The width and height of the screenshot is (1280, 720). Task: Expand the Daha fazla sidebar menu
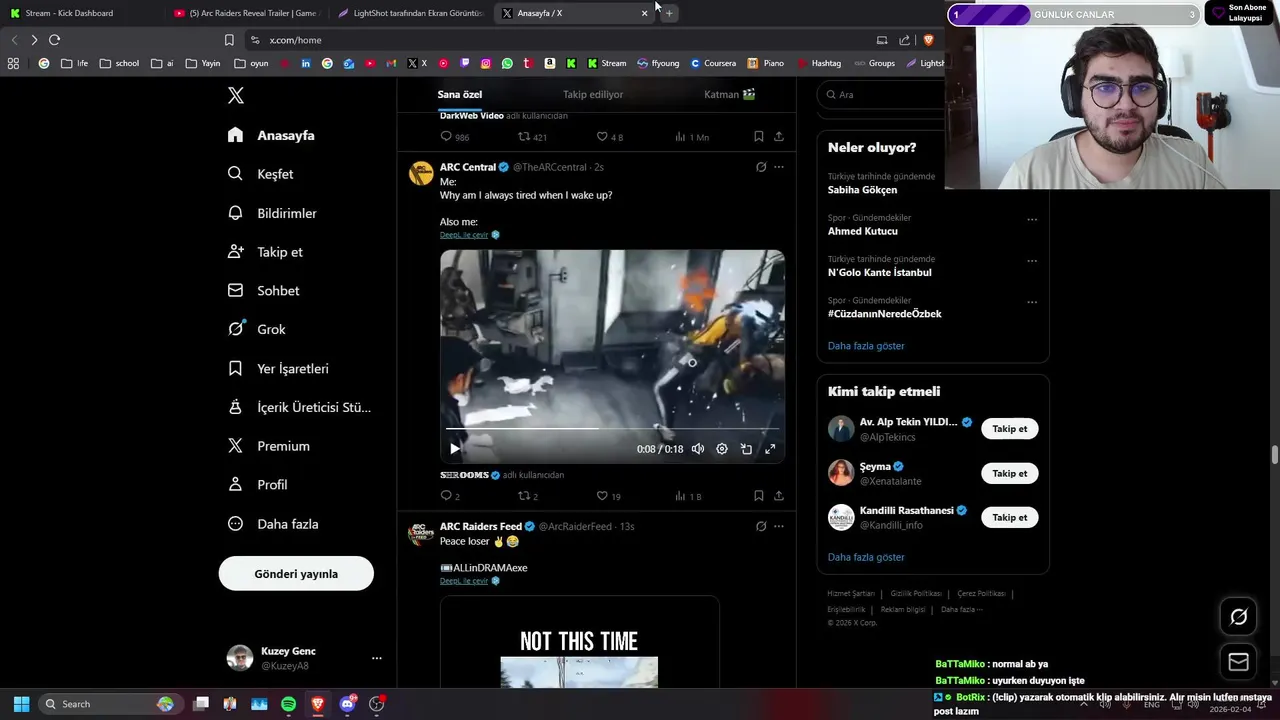(273, 524)
